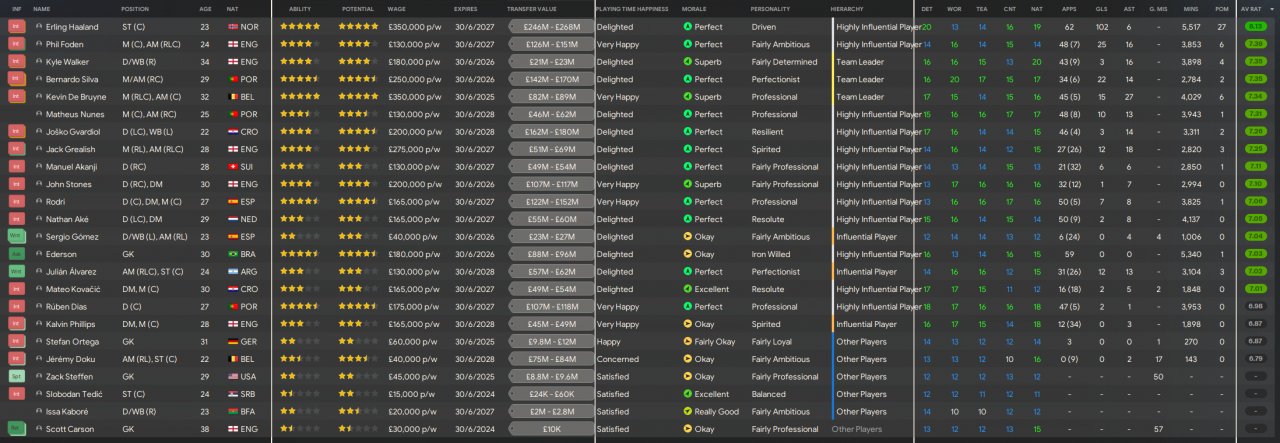The height and width of the screenshot is (443, 1280).
Task: Click the Superb morale icon for Kyle Walker
Action: [x=687, y=62]
